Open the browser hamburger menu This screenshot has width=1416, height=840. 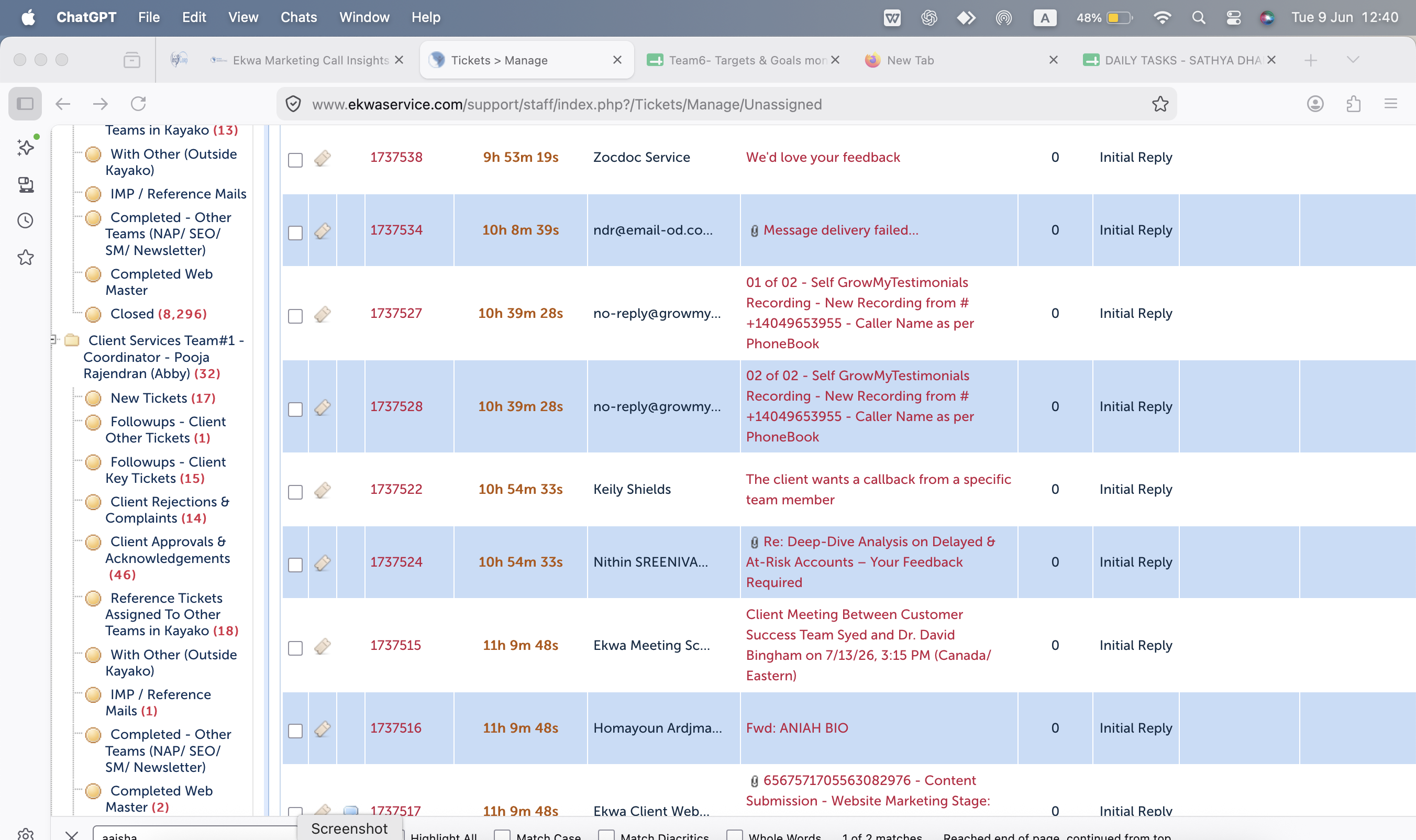pos(1390,104)
